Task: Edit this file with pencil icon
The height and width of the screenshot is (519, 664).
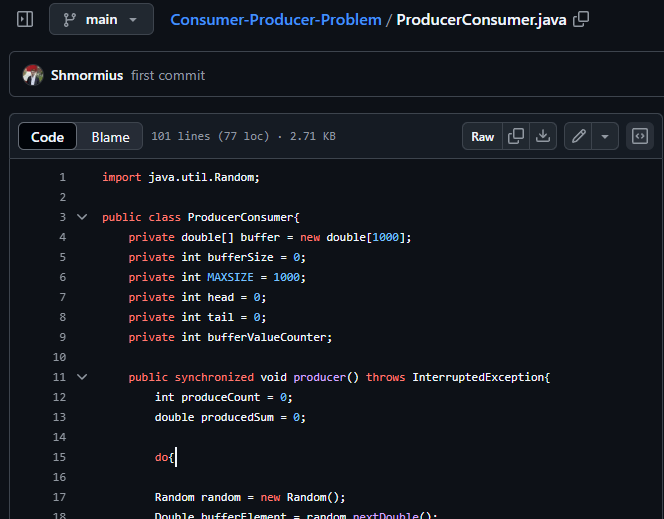Action: point(578,136)
